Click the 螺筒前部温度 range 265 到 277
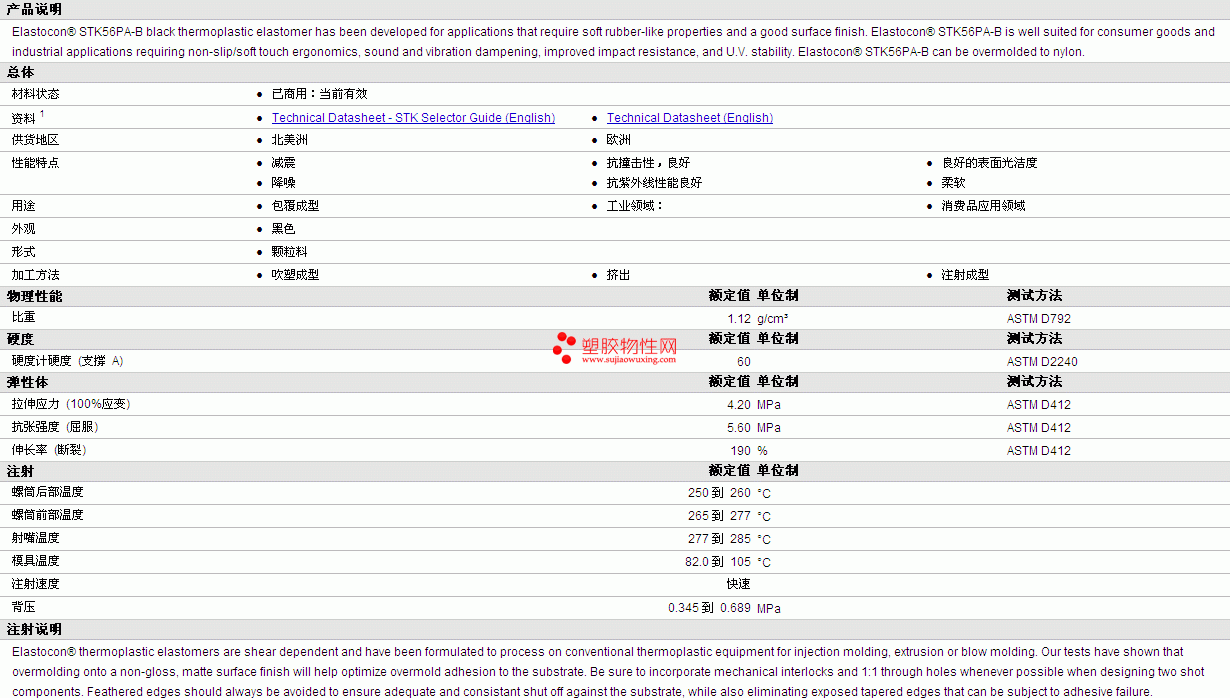The width and height of the screenshot is (1230, 698). click(719, 516)
